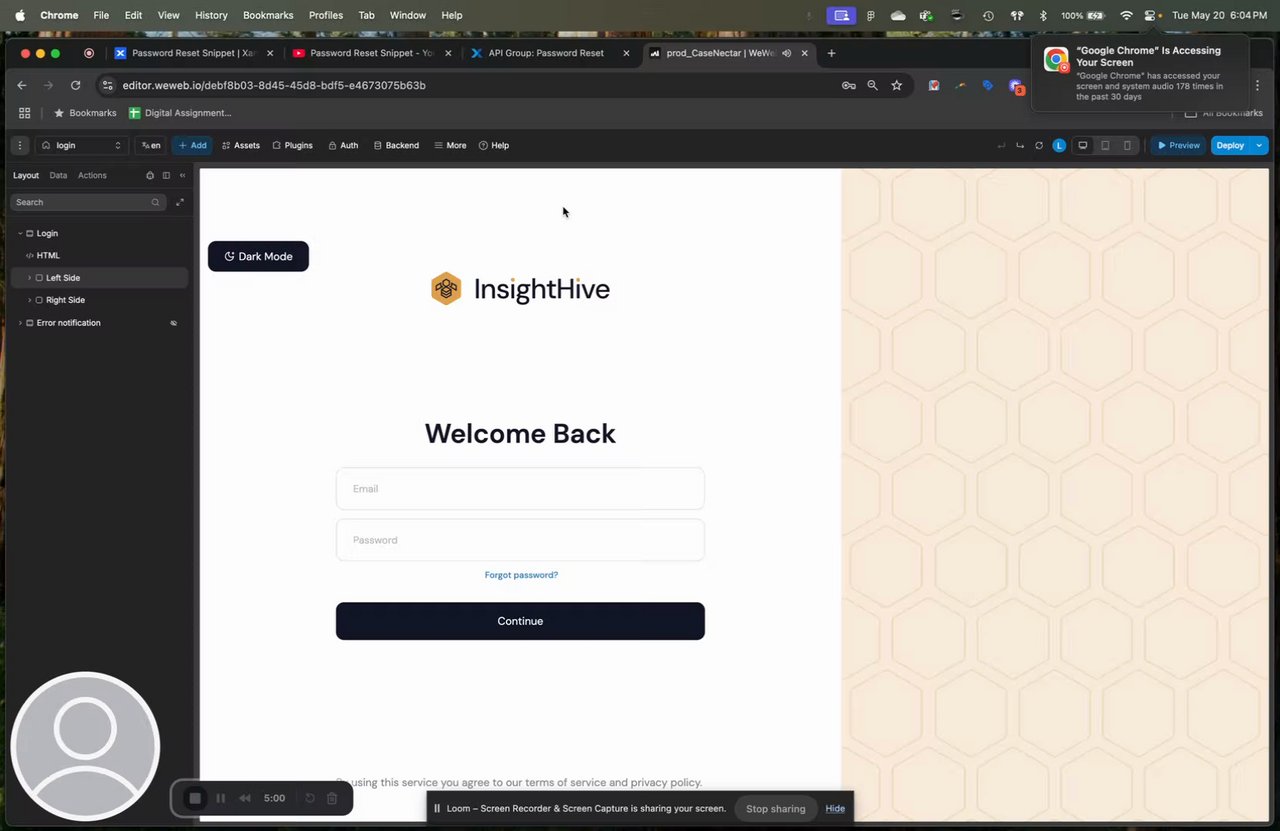The width and height of the screenshot is (1280, 831).
Task: Collapse the left sidebar with double chevron
Action: coord(182,175)
